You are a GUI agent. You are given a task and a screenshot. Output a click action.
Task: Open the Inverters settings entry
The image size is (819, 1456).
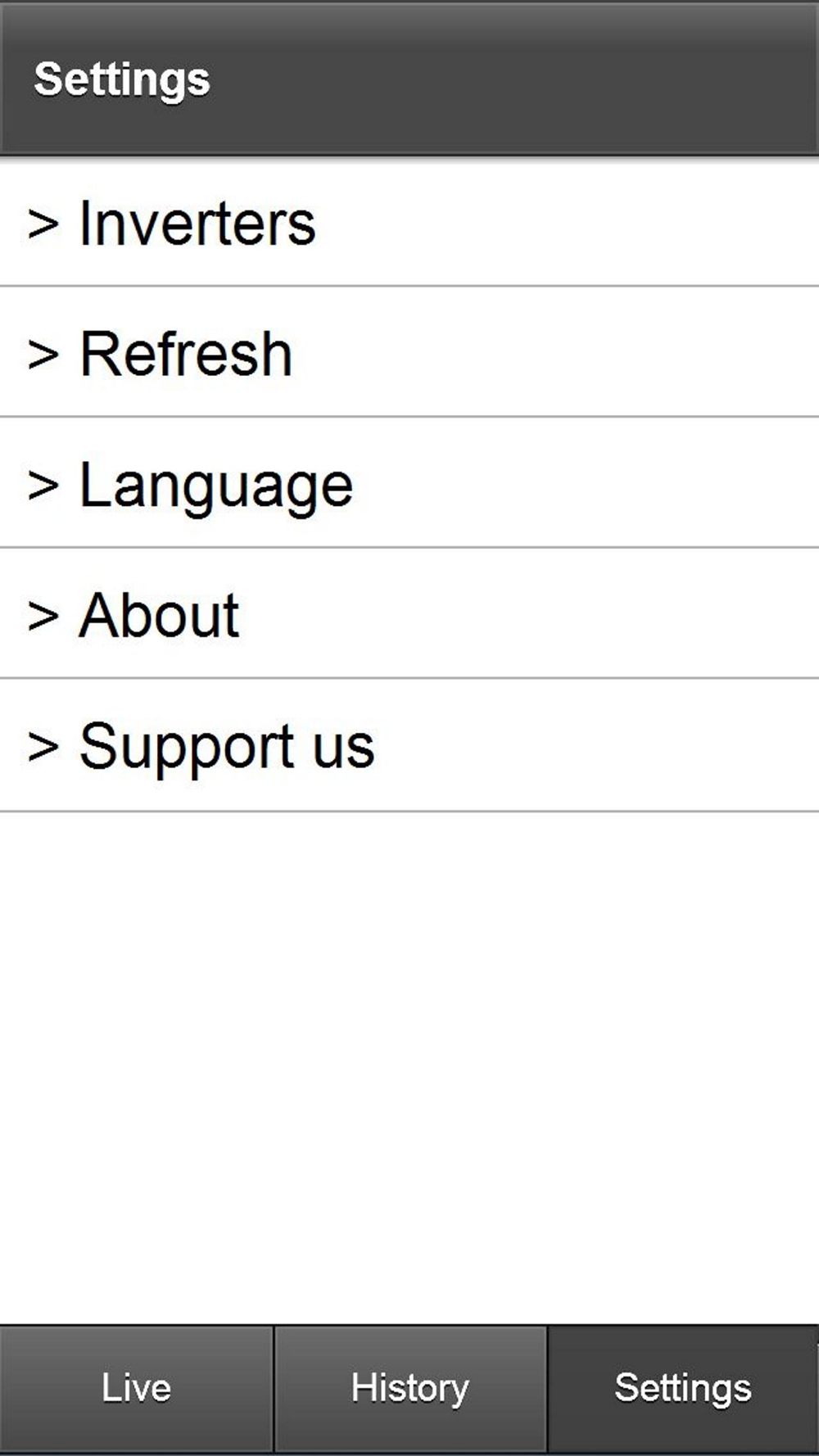pos(197,224)
